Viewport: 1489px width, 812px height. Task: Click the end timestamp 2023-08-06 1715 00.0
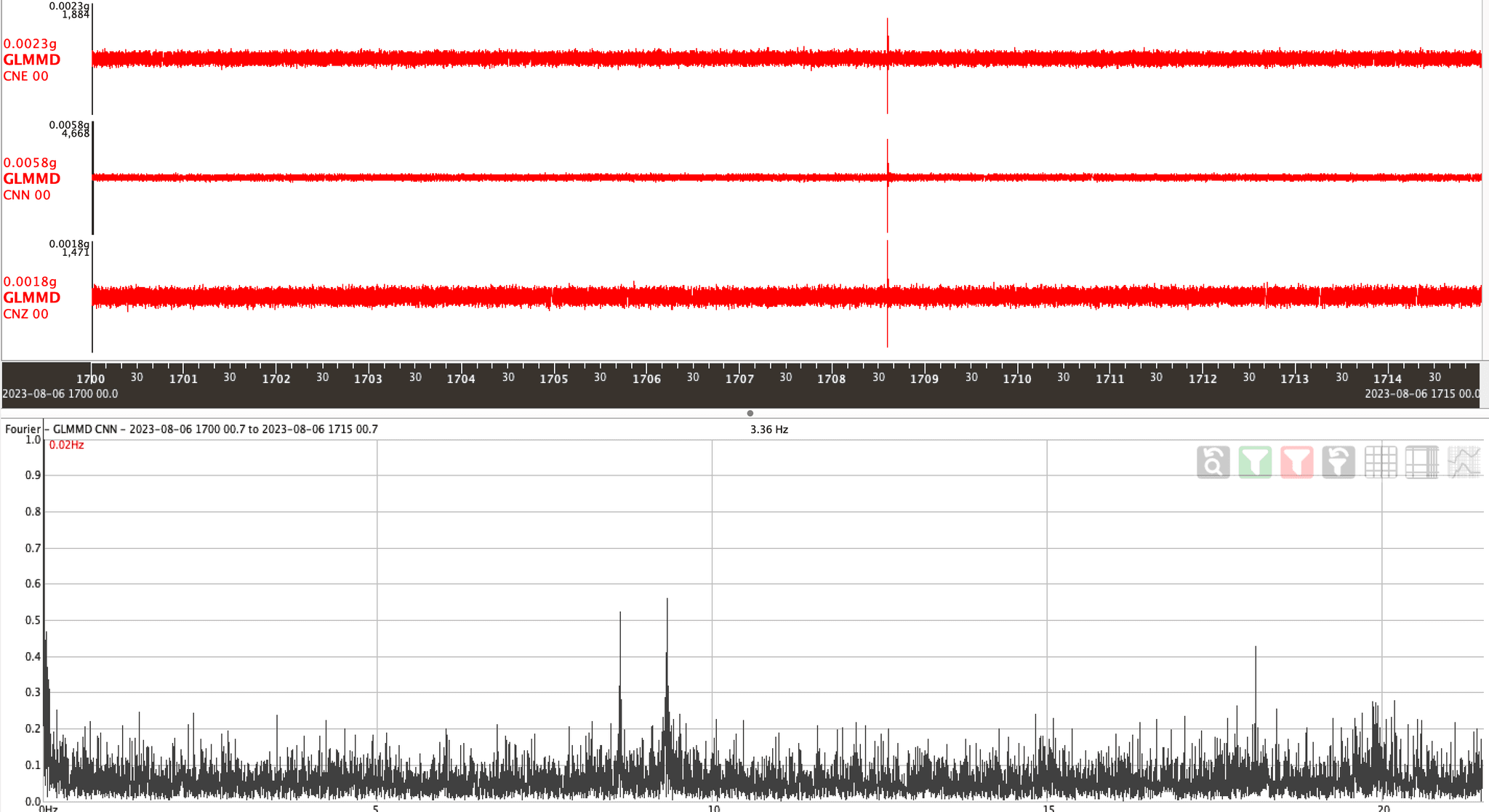tap(1422, 394)
